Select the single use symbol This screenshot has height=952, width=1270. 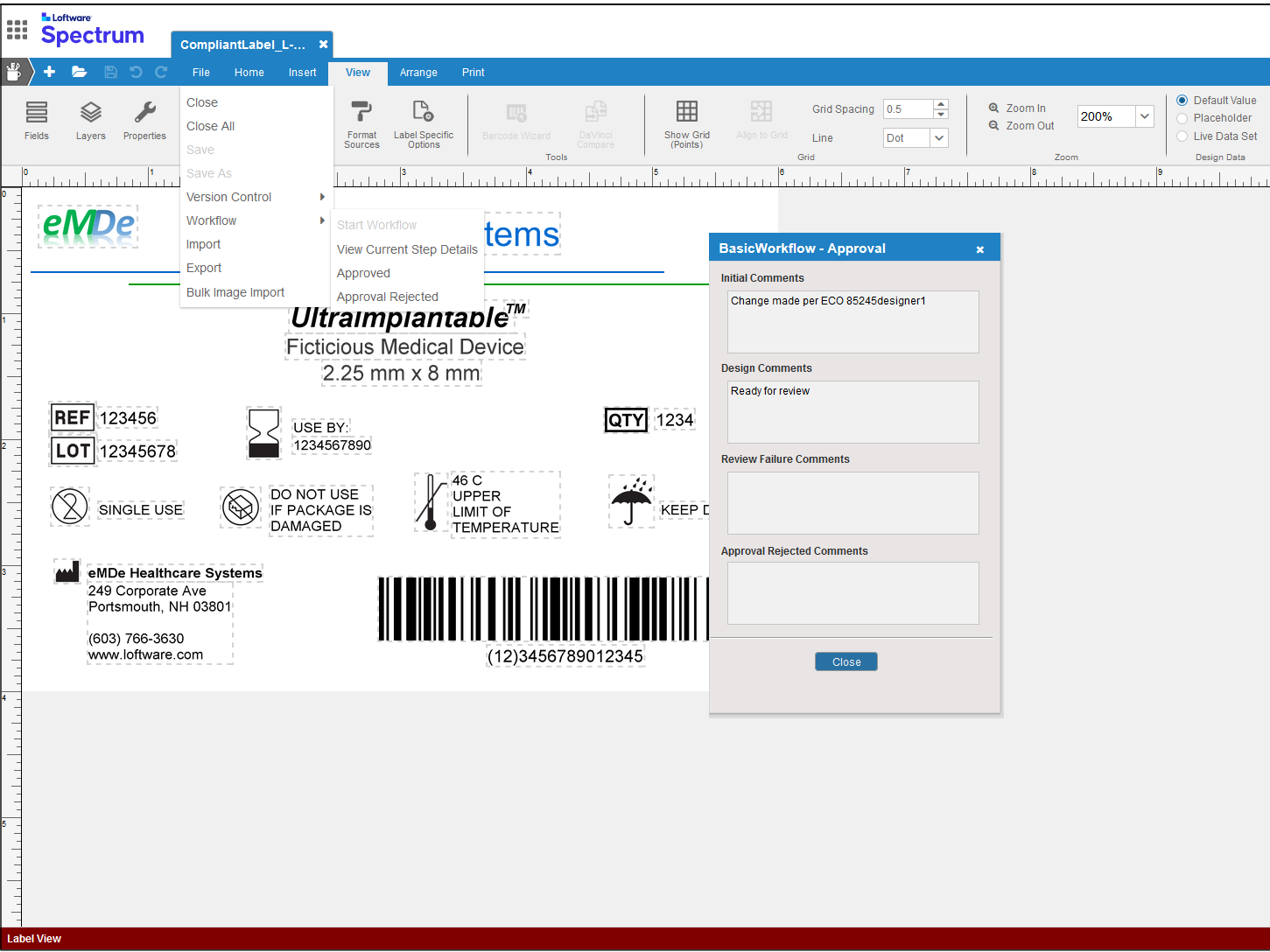(70, 507)
